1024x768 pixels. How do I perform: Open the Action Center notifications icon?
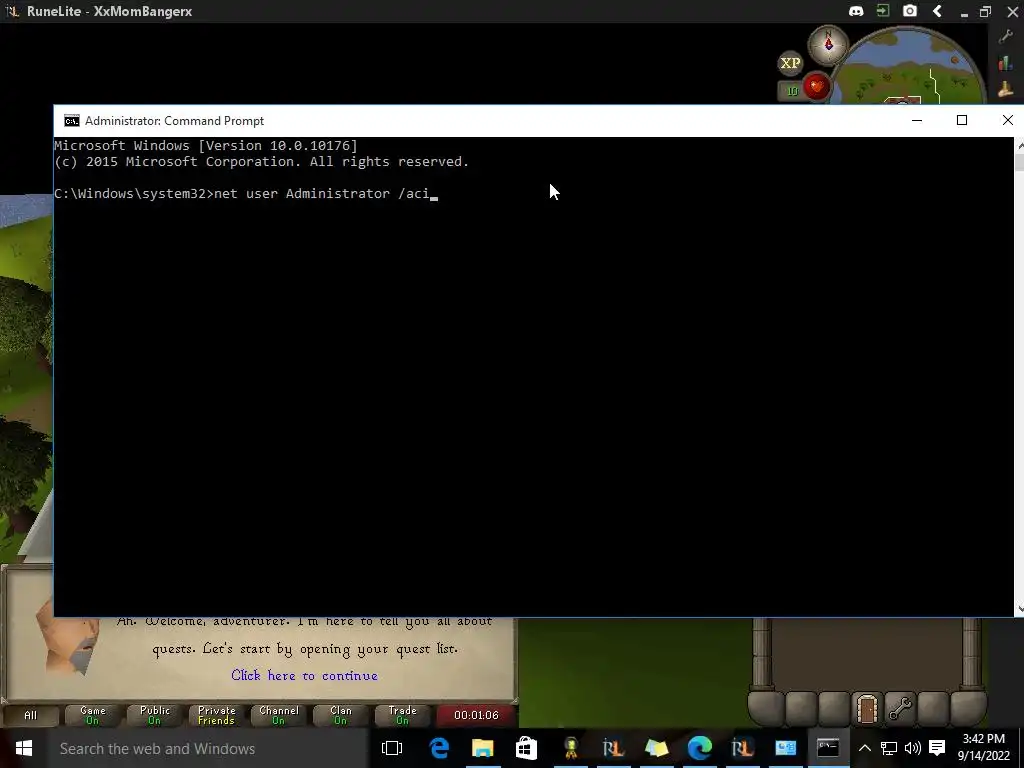(937, 748)
